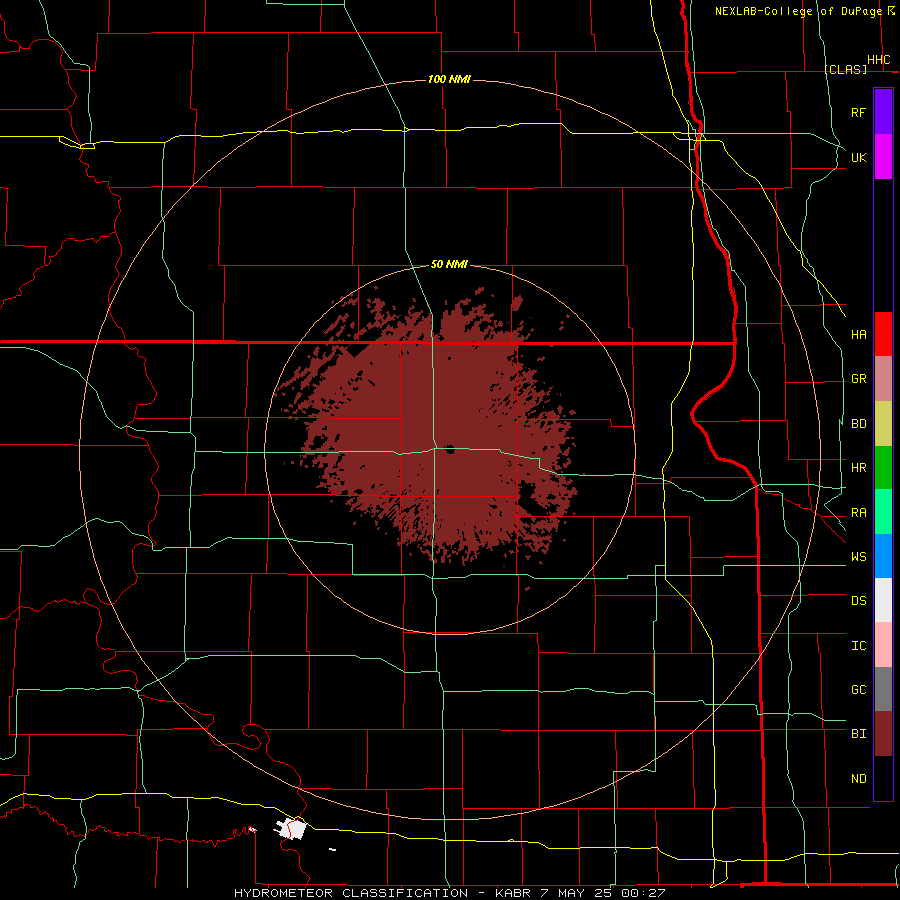
Task: Click the 'HR' legend label
Action: (859, 468)
